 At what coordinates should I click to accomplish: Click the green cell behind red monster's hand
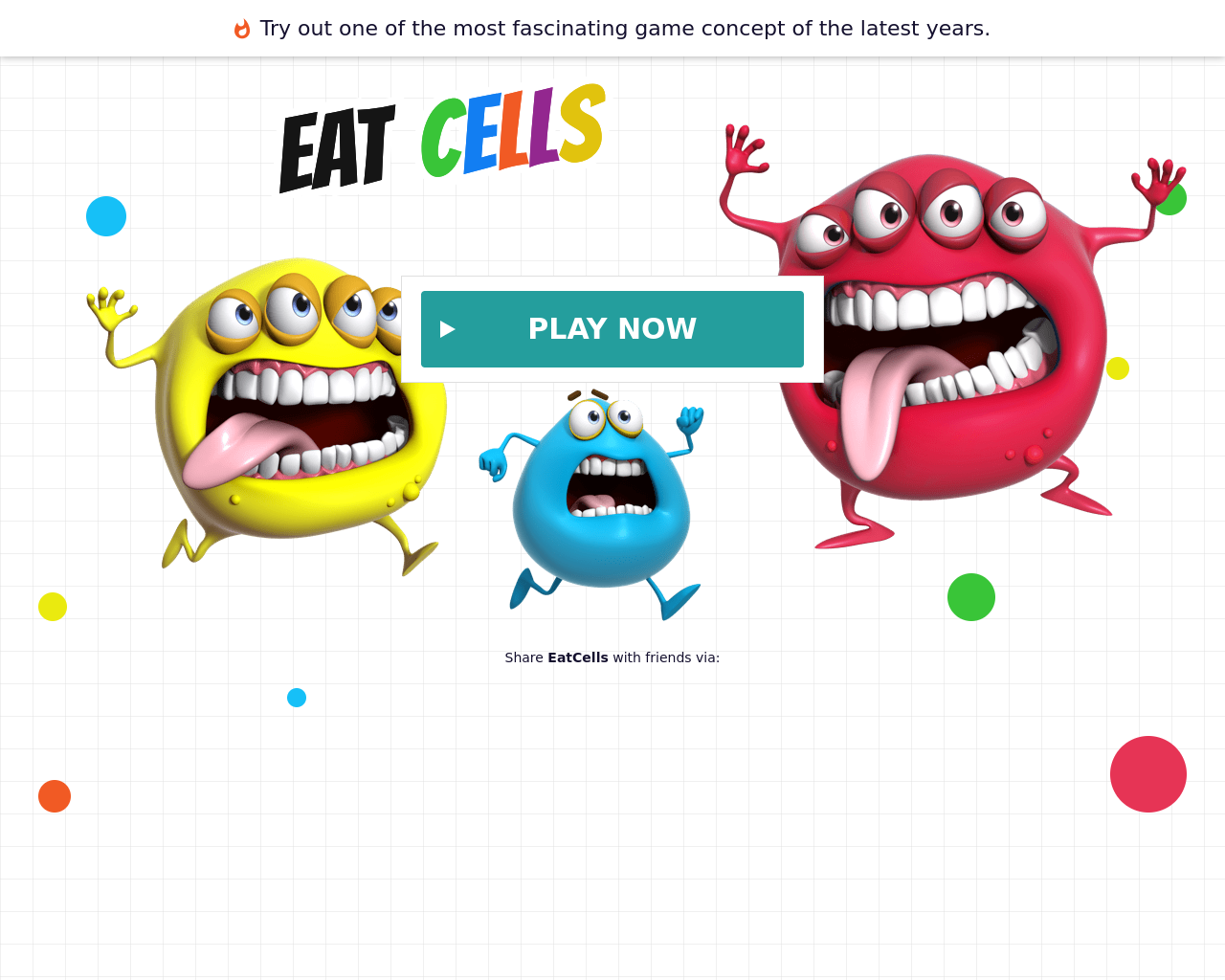pyautogui.click(x=1175, y=200)
